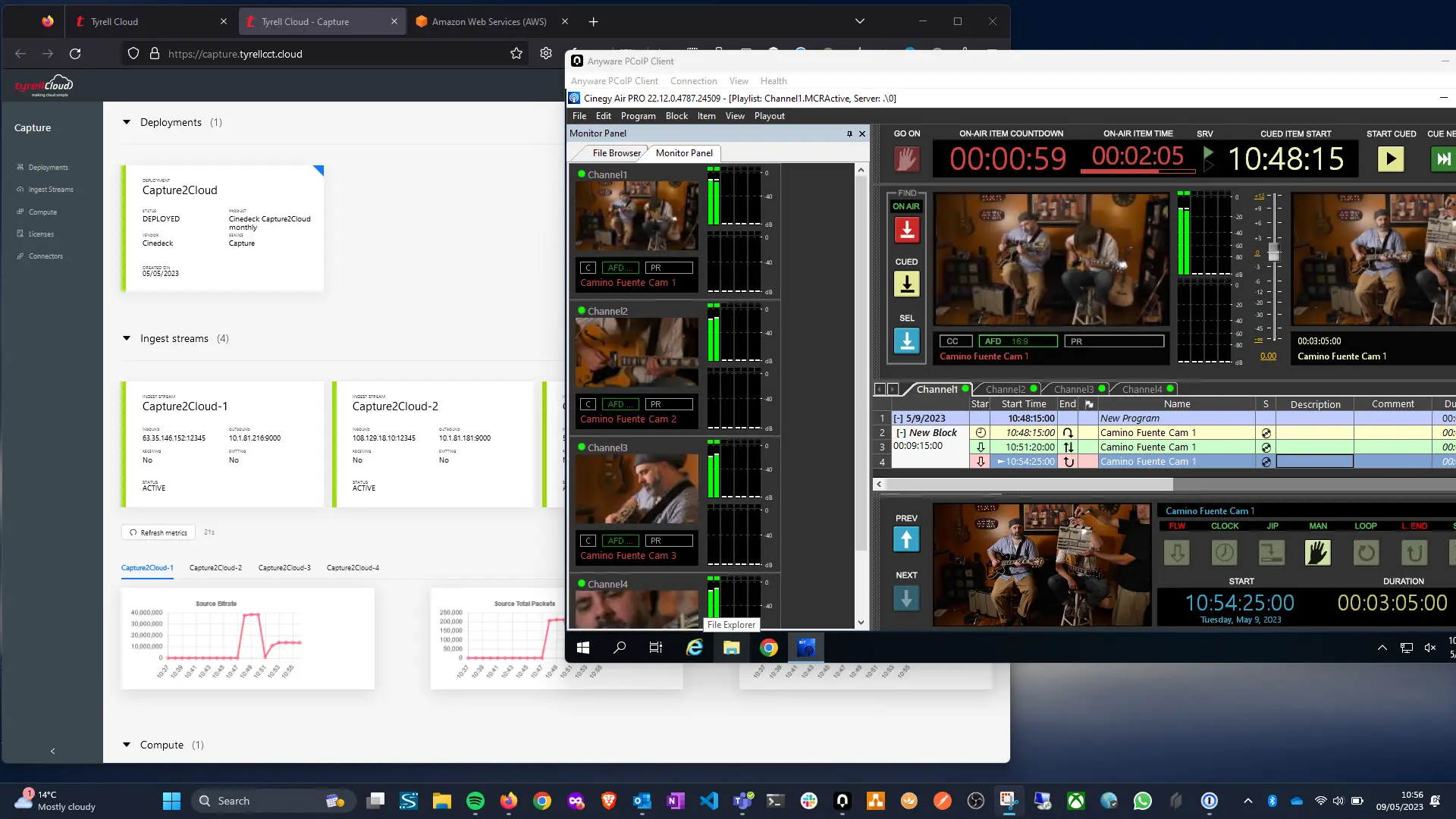
Task: Click the Refresh metrics button
Action: [x=158, y=532]
